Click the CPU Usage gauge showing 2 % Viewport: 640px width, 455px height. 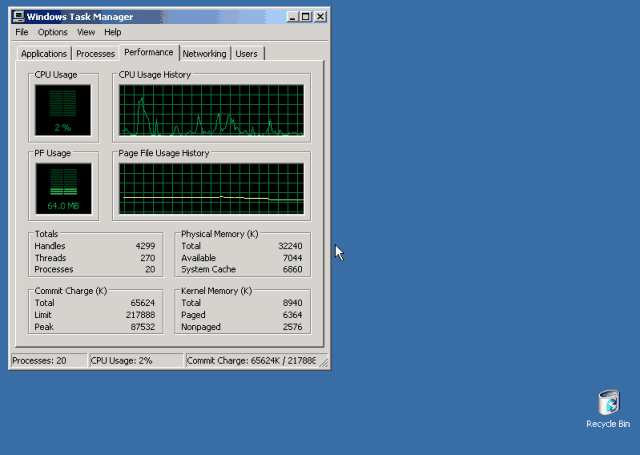(63, 110)
